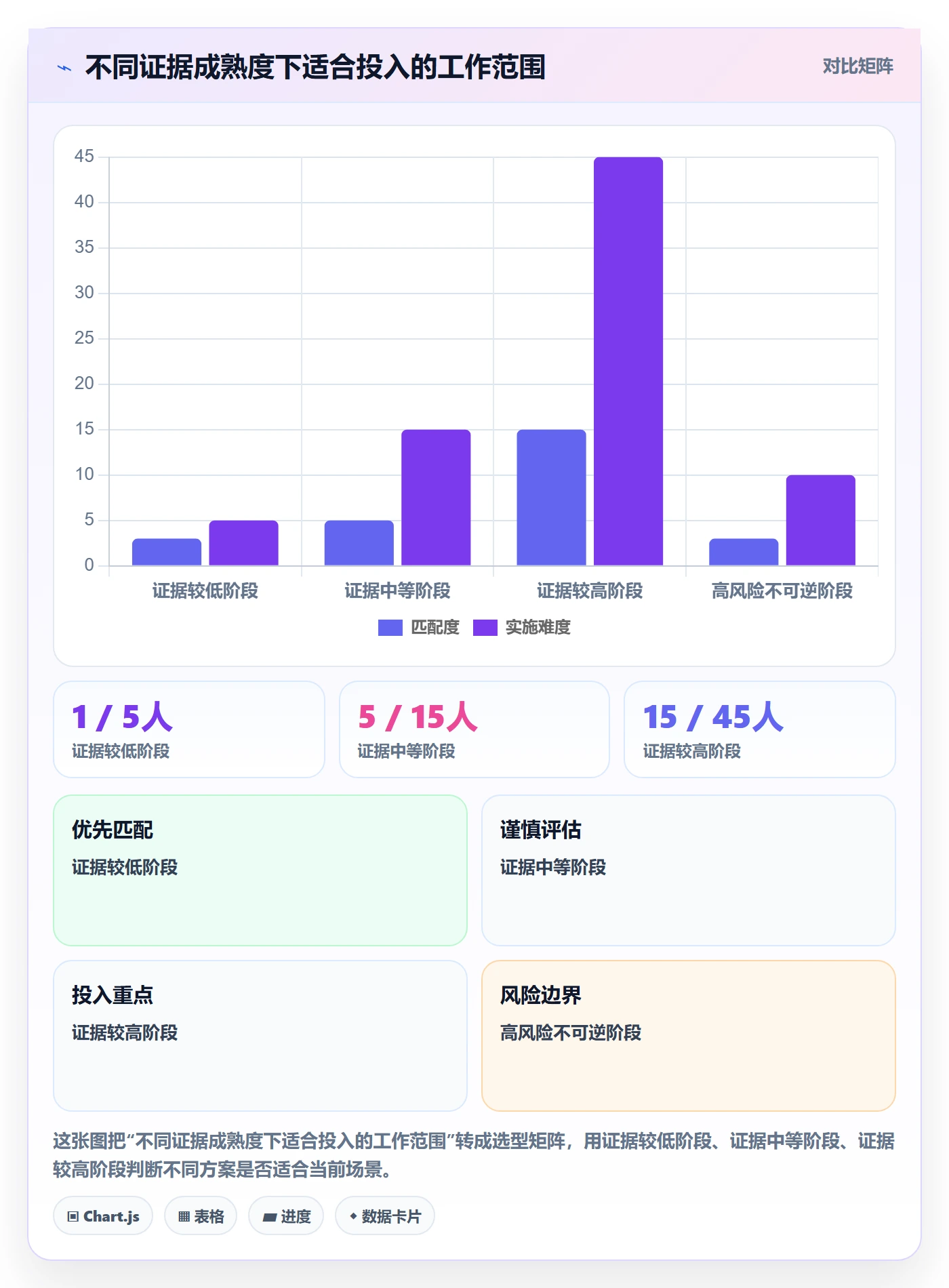Viewport: 949px width, 1288px height.
Task: Click the x-axis label 证据中等阶段
Action: click(398, 591)
